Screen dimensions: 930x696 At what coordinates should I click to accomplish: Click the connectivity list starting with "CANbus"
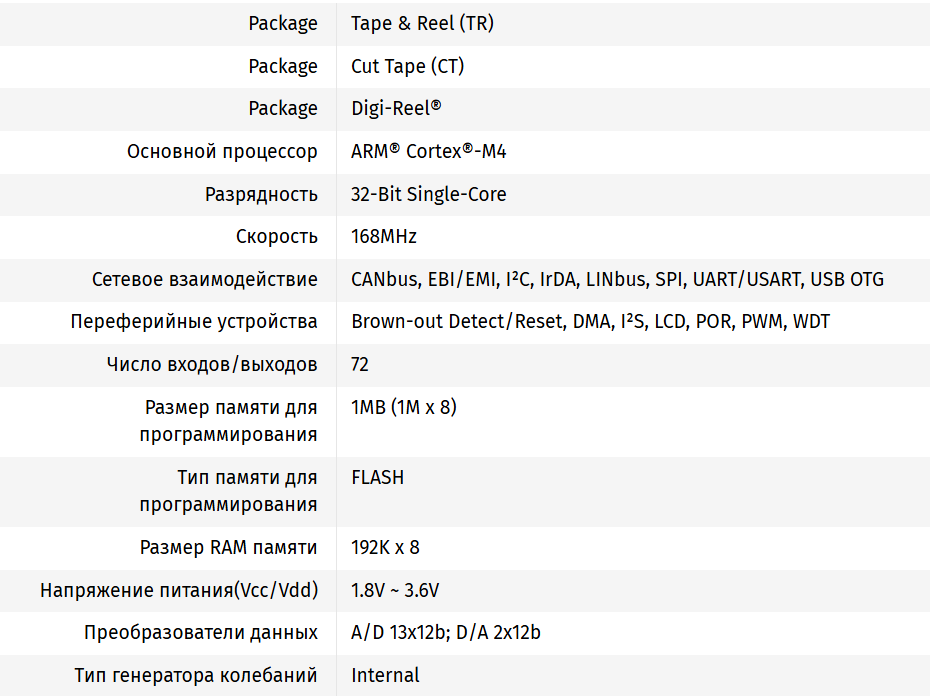point(617,279)
